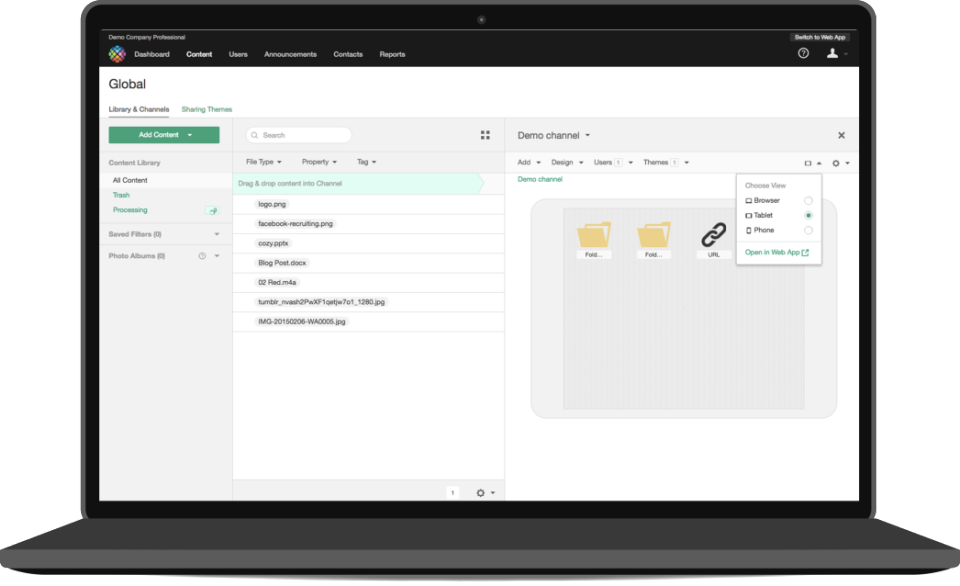The height and width of the screenshot is (586, 960).
Task: Select the Tablet view radio button
Action: click(808, 216)
